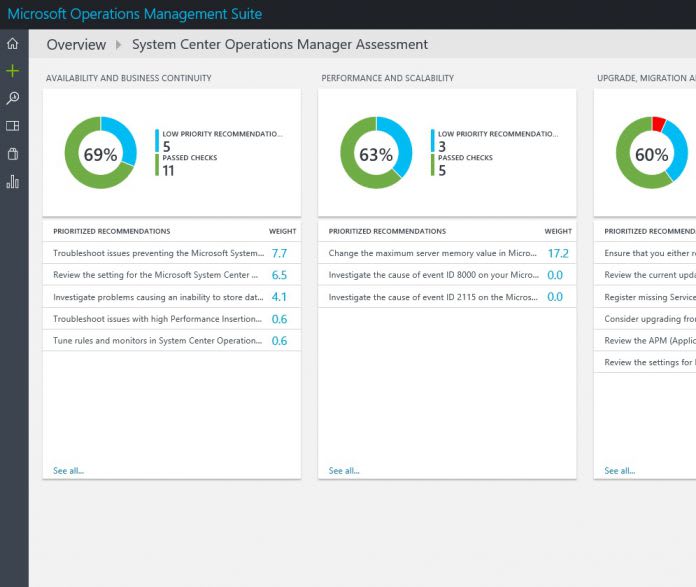Click System Center Operations Manager Assessment breadcrumb
The height and width of the screenshot is (587, 696).
(279, 45)
